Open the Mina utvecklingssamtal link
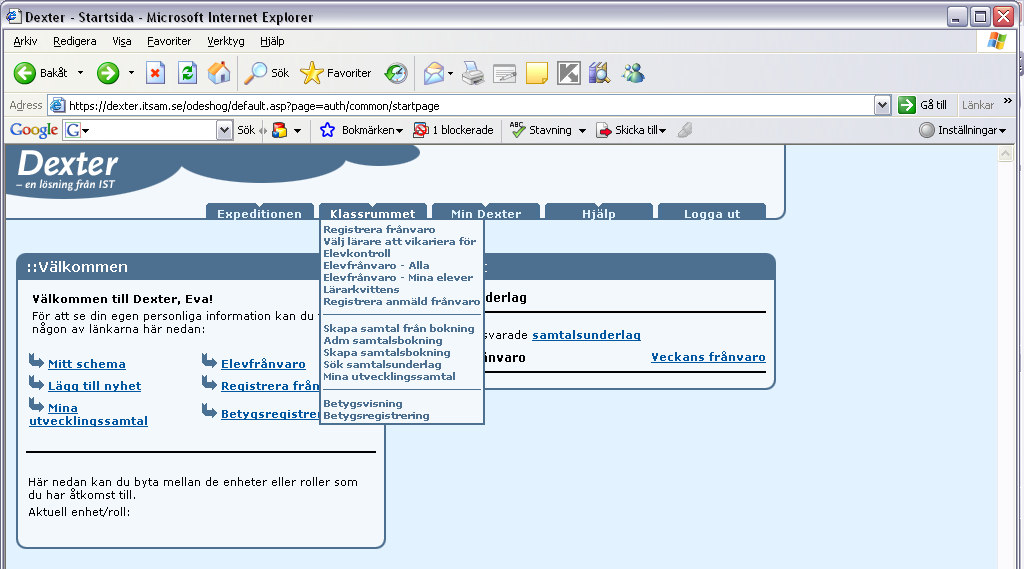 click(88, 414)
